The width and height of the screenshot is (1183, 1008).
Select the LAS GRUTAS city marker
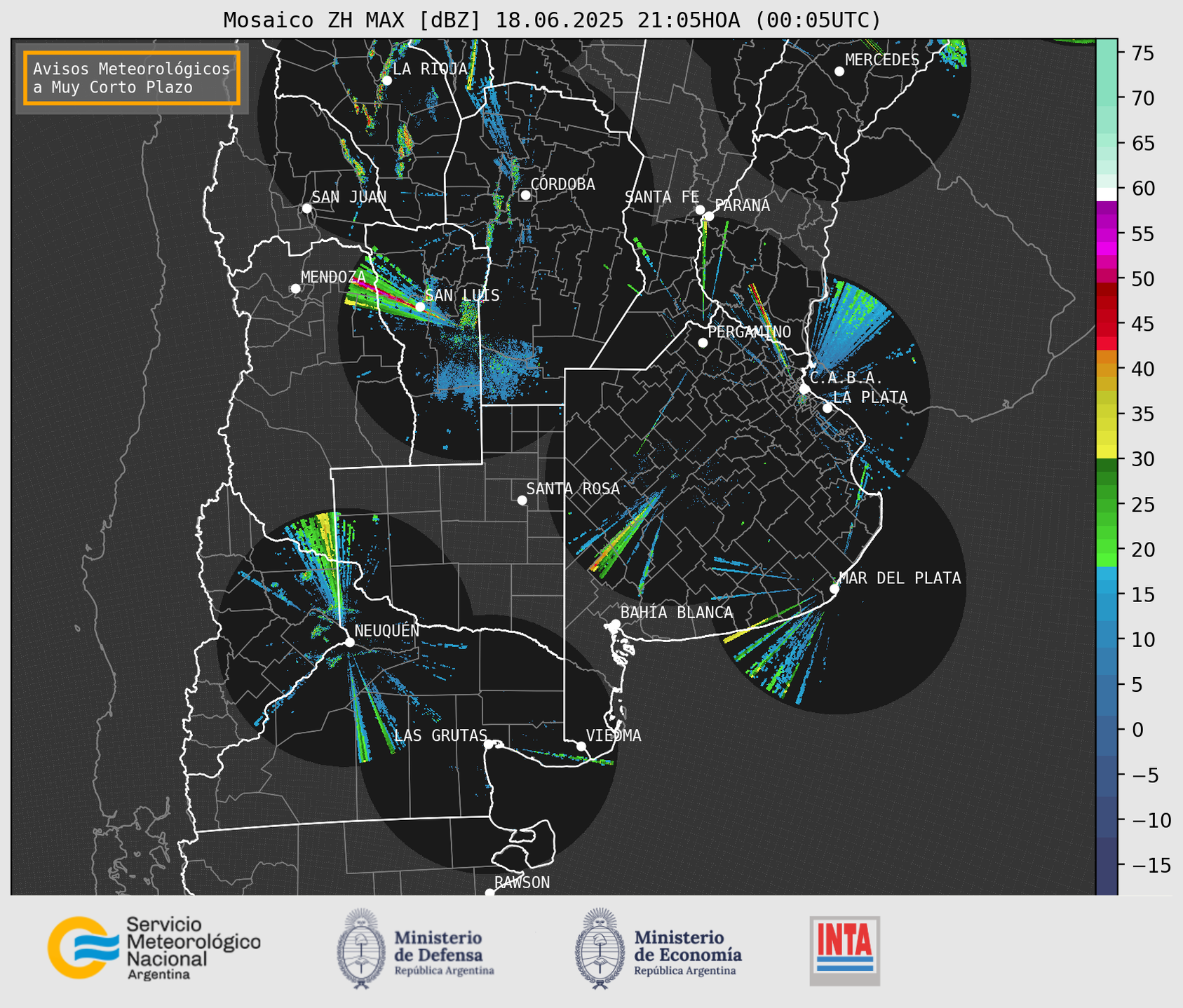489,744
